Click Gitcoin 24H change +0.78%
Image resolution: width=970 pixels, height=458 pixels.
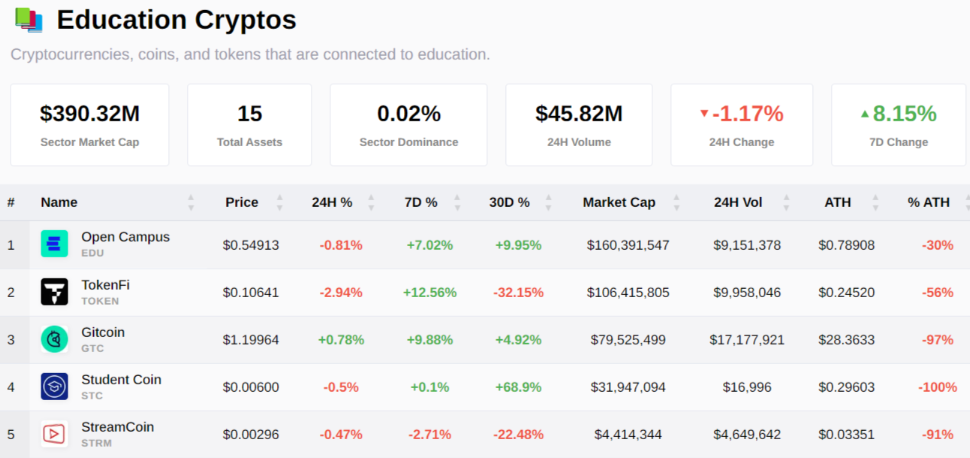pos(341,340)
